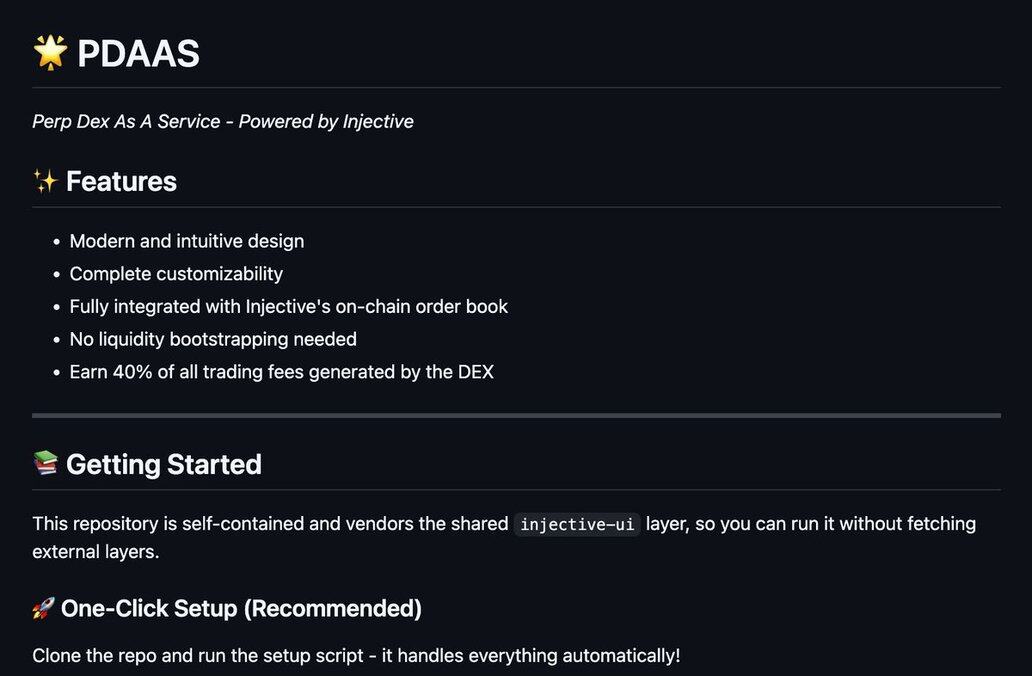Click the Earn 40% of trading fees bullet
Viewport: 1032px width, 676px height.
pos(281,372)
